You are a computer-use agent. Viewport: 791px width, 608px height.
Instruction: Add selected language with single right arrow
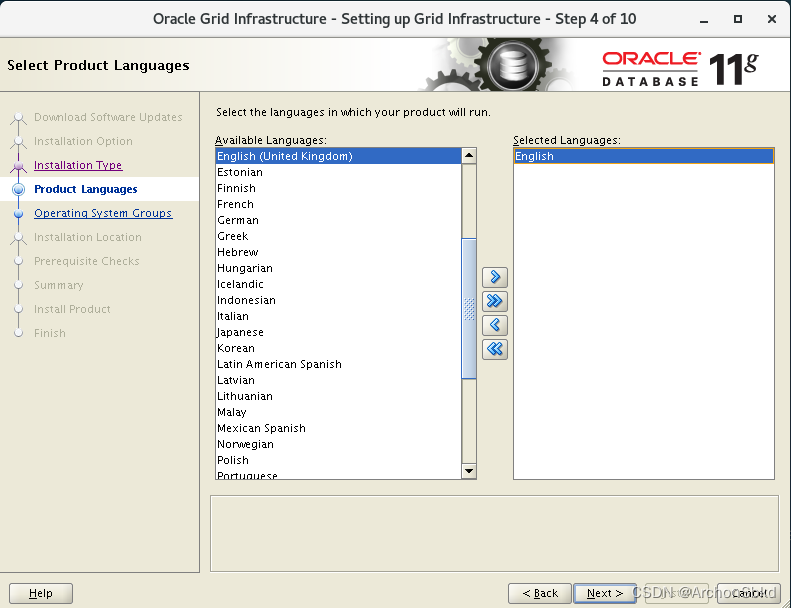click(494, 277)
